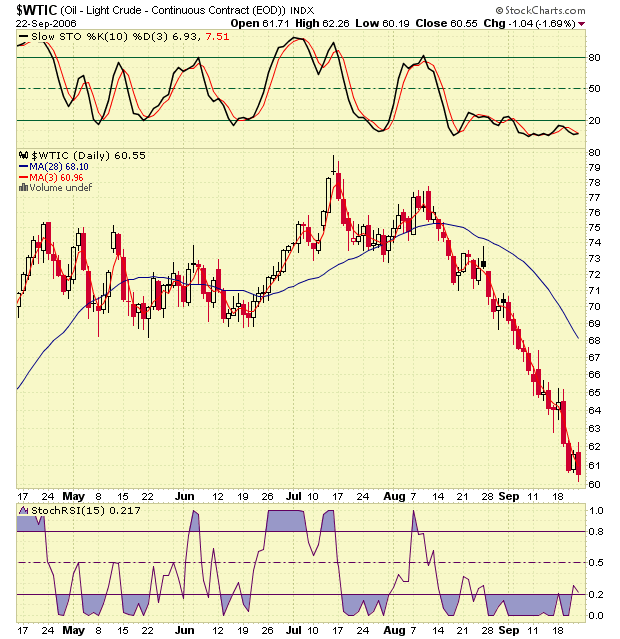Click the 'Oil - Light Crude - Continuous Contract (EOD)' subtitle
The image size is (620, 639).
pos(173,10)
